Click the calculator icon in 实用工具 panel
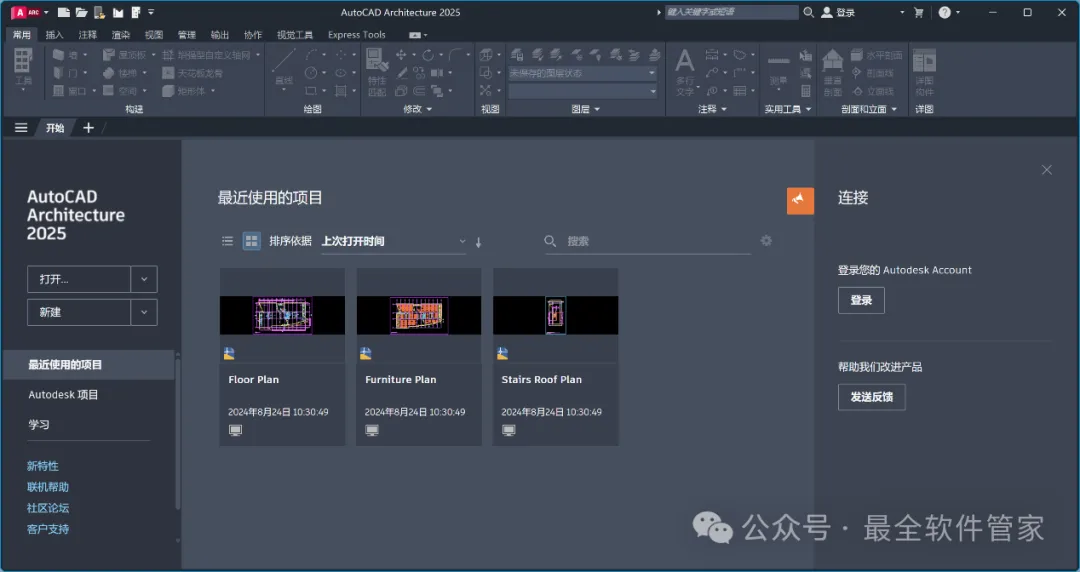1080x572 pixels. [x=805, y=90]
